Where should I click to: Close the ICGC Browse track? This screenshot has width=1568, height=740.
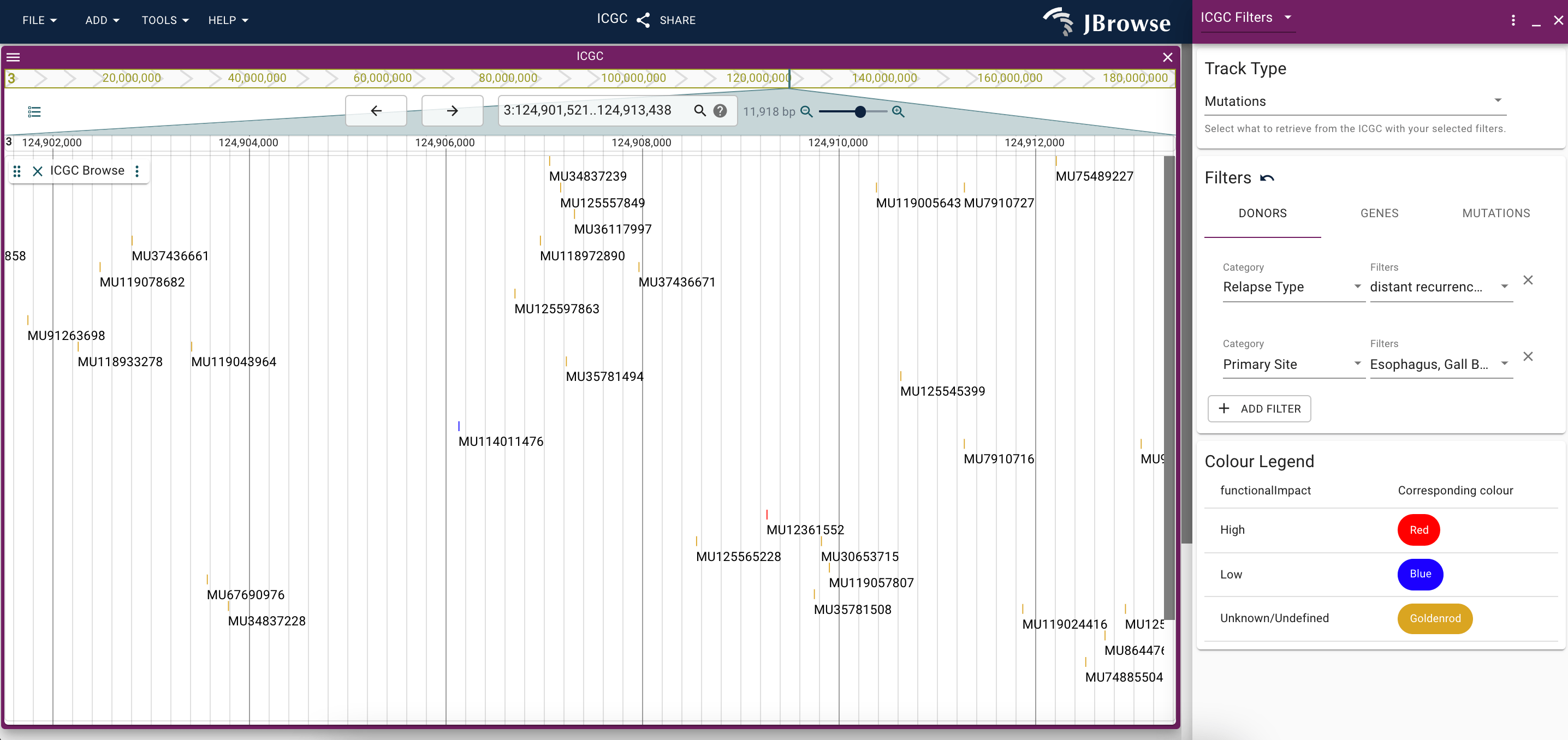click(38, 171)
